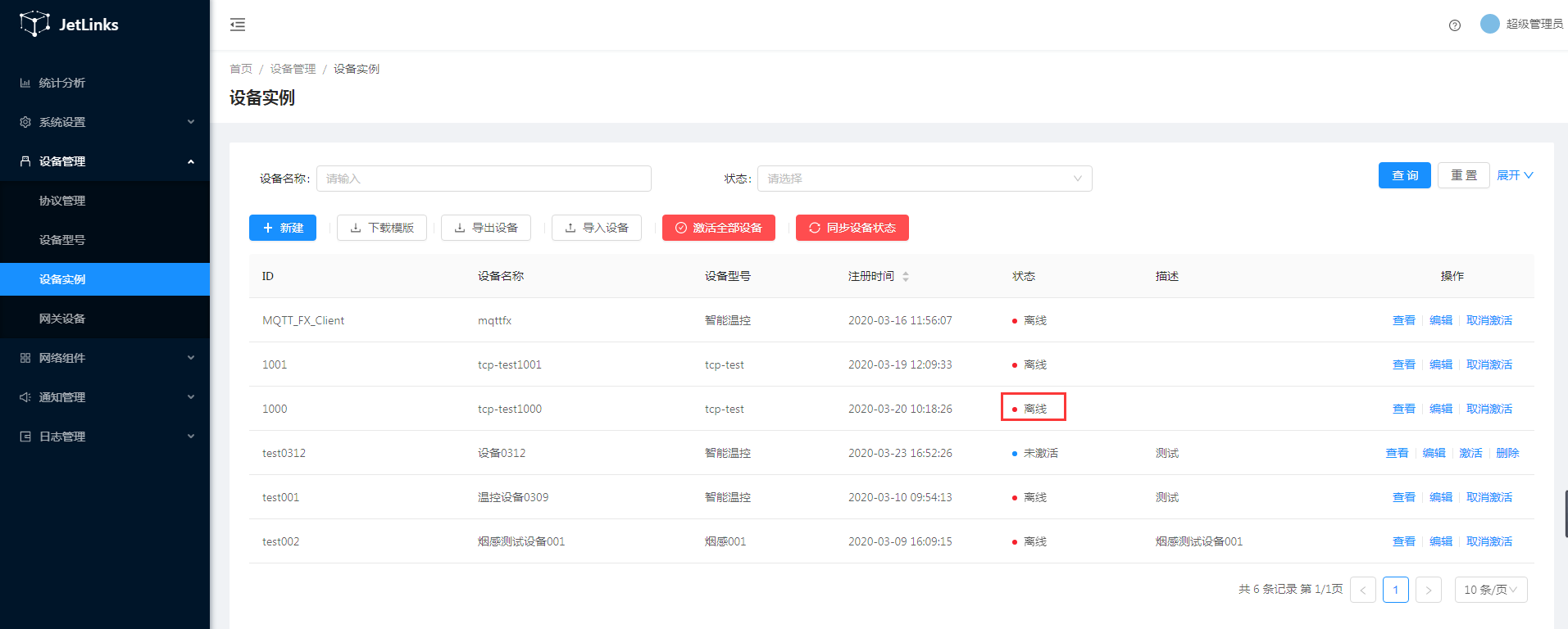Collapse the sidebar with the menu fold icon

click(x=238, y=25)
